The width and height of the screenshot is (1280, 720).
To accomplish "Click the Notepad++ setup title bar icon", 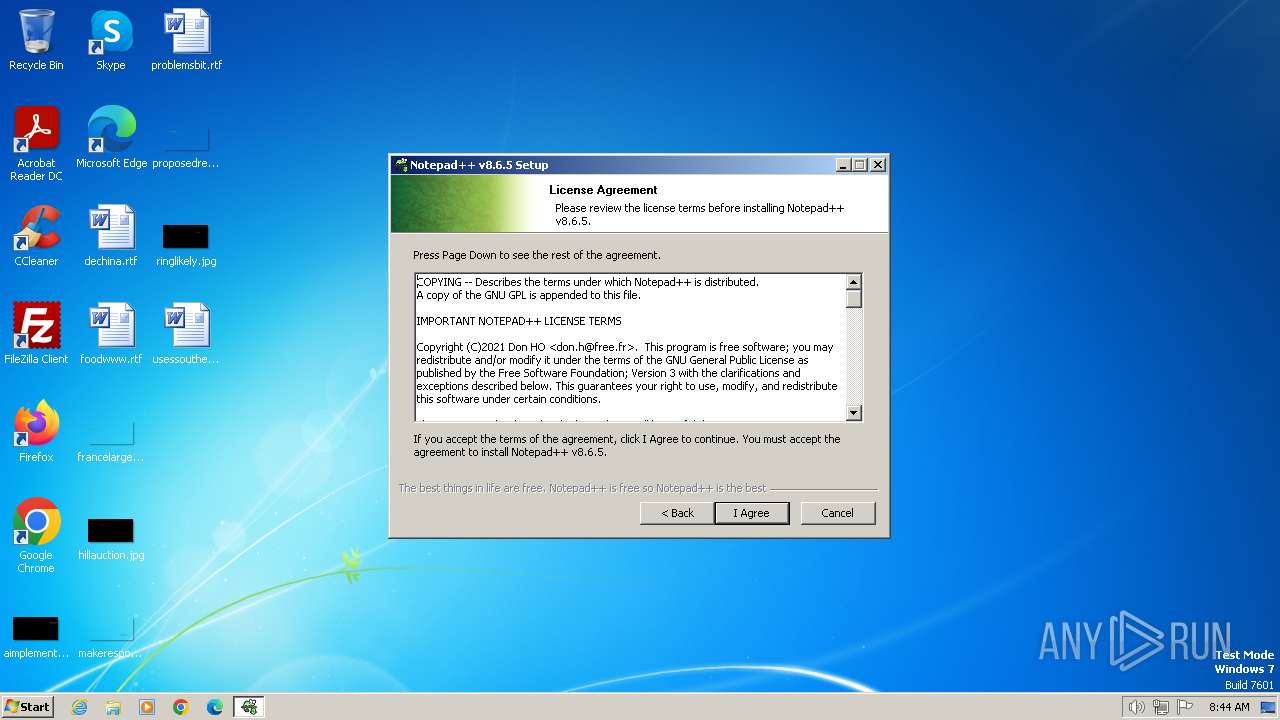I will pyautogui.click(x=401, y=165).
